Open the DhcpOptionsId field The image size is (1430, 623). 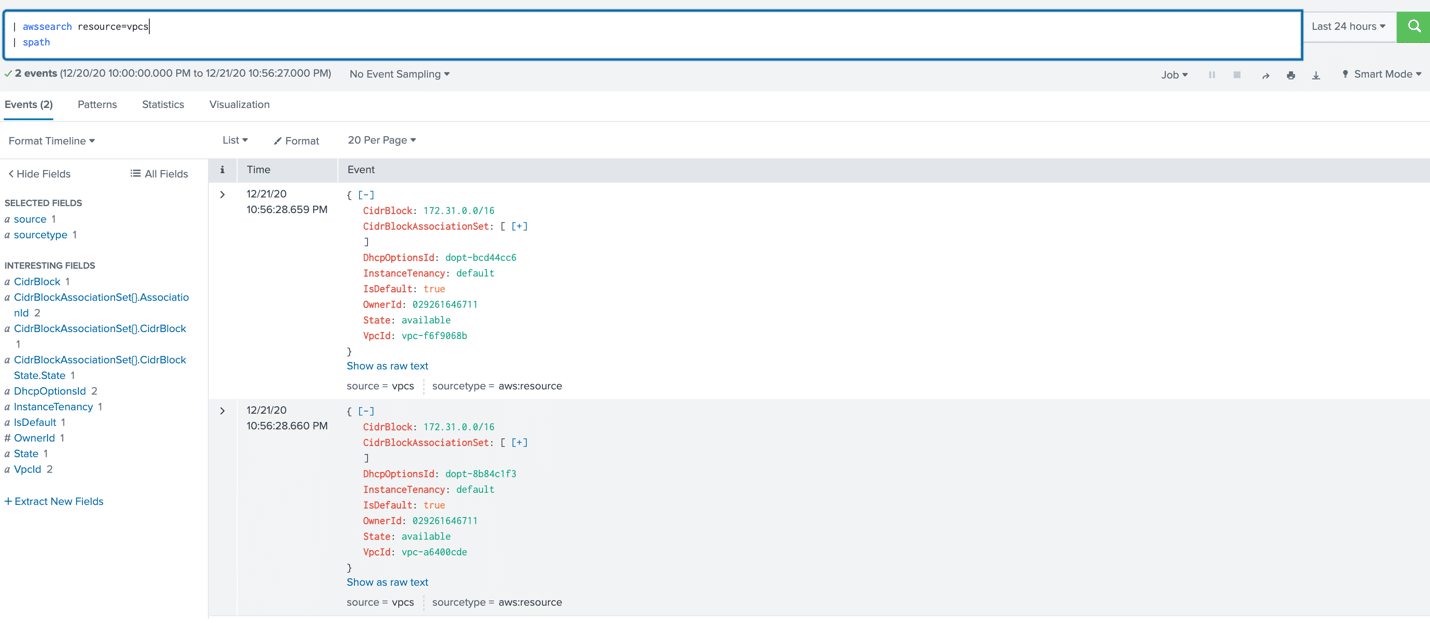(x=50, y=391)
